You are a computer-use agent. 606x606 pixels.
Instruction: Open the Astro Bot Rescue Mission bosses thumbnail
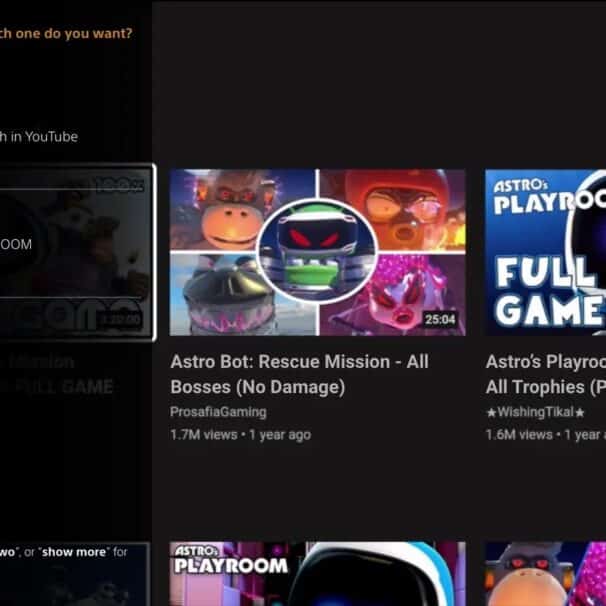(317, 252)
